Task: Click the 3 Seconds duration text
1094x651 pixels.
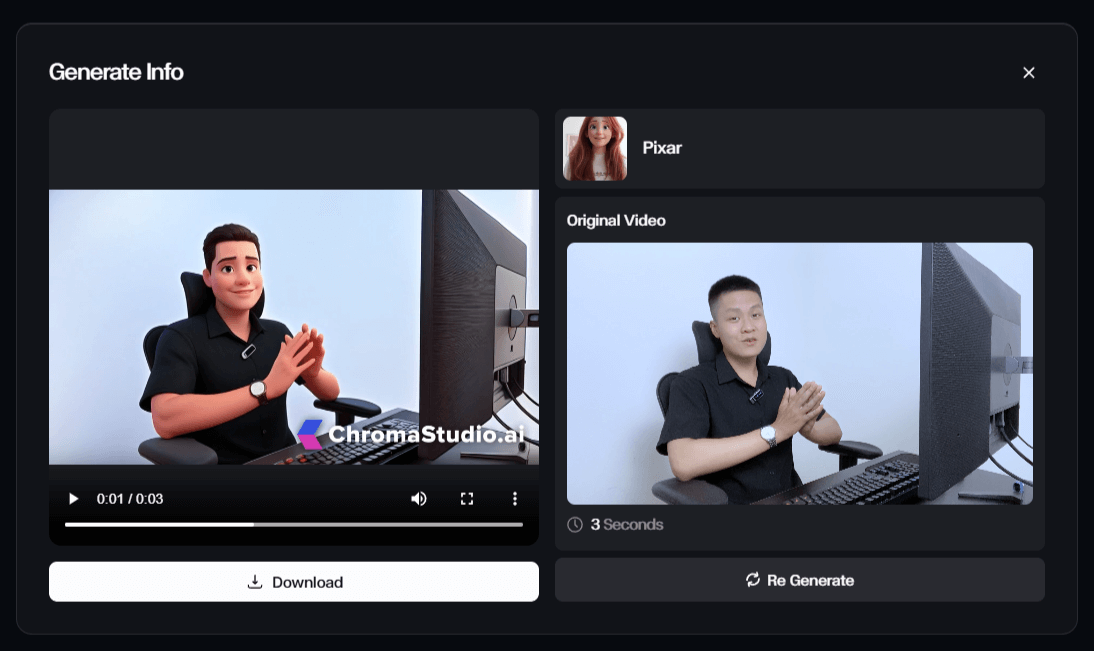Action: 627,525
